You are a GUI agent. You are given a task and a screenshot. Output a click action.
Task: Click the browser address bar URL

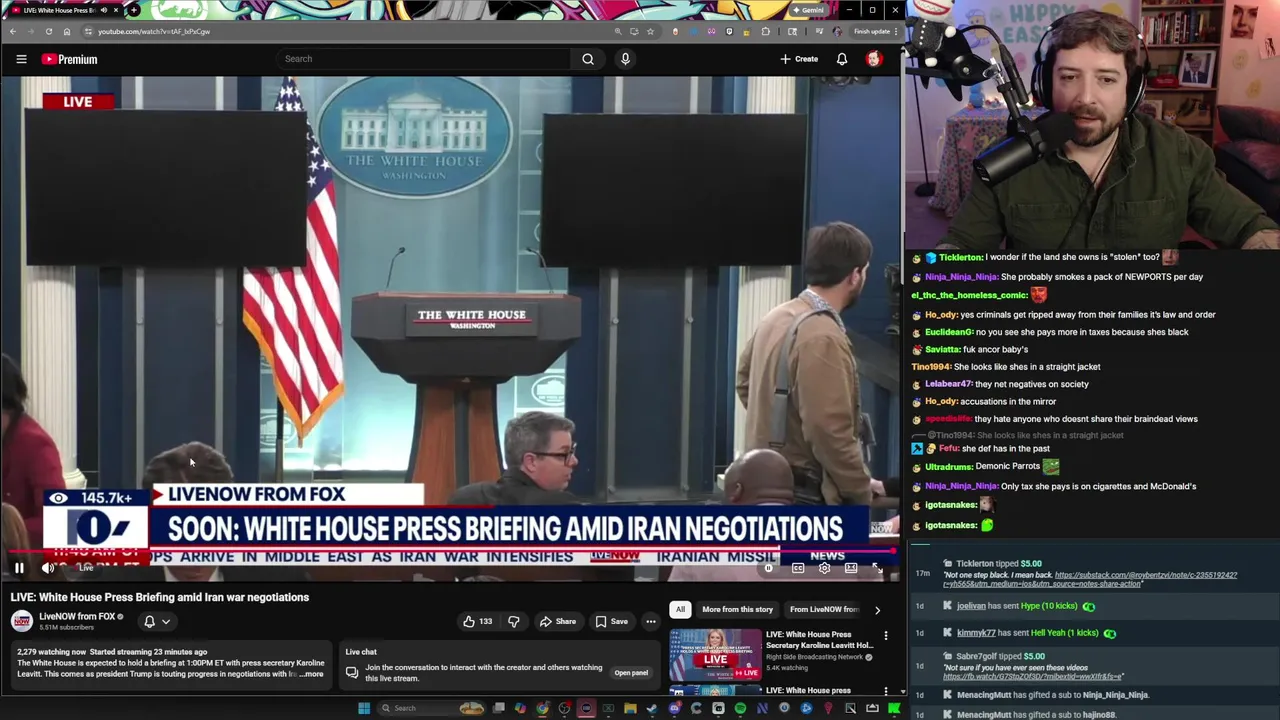tap(154, 31)
